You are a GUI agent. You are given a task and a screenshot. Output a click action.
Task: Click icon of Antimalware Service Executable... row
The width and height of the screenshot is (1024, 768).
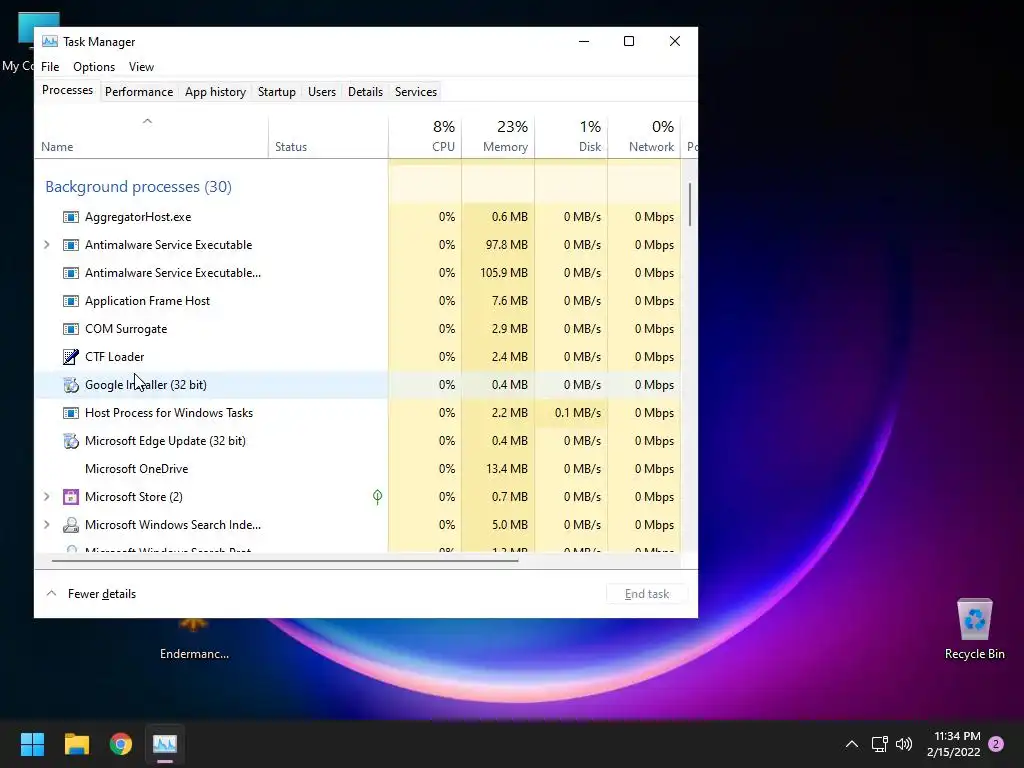click(71, 273)
